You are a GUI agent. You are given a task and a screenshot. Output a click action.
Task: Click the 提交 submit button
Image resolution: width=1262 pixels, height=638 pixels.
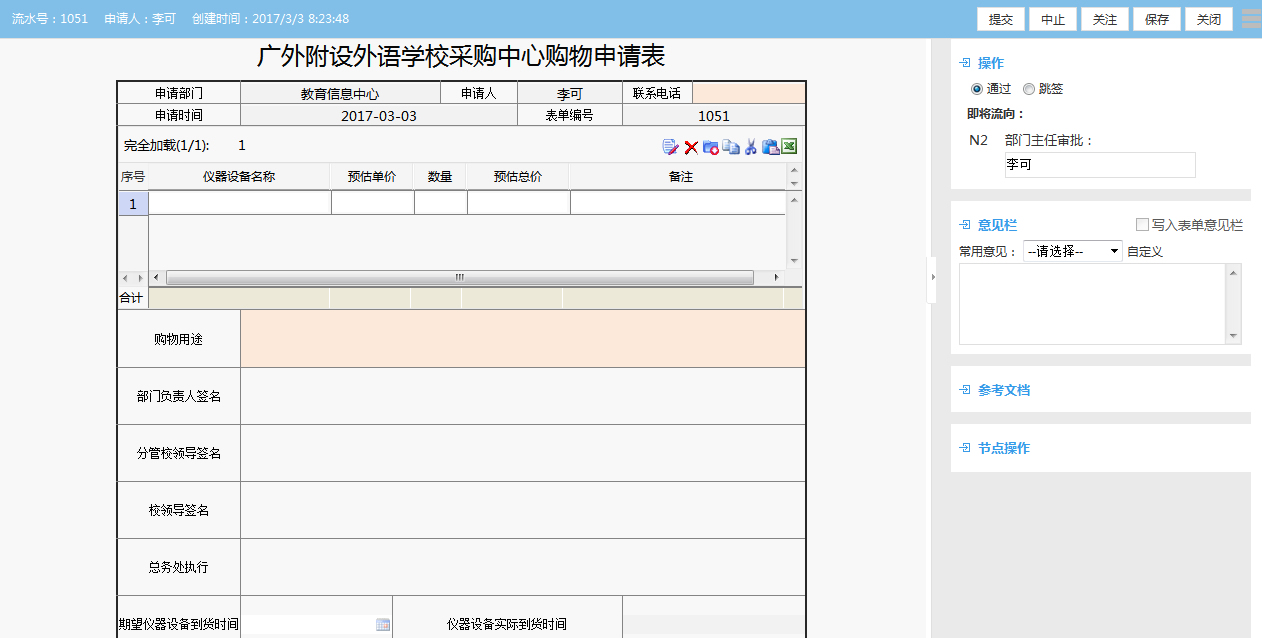(1001, 20)
